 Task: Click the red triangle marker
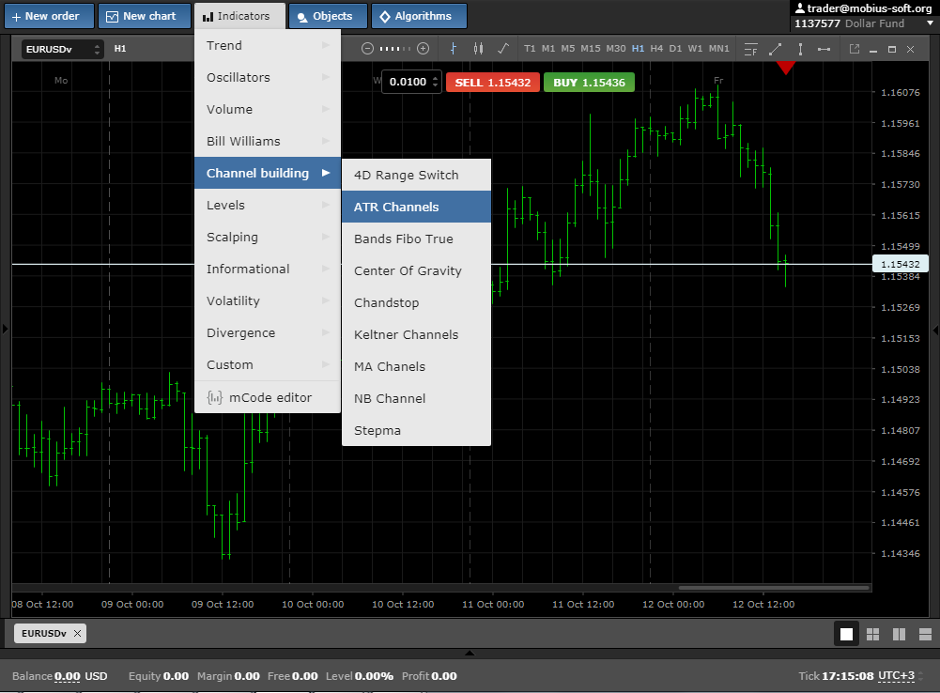pyautogui.click(x=785, y=68)
